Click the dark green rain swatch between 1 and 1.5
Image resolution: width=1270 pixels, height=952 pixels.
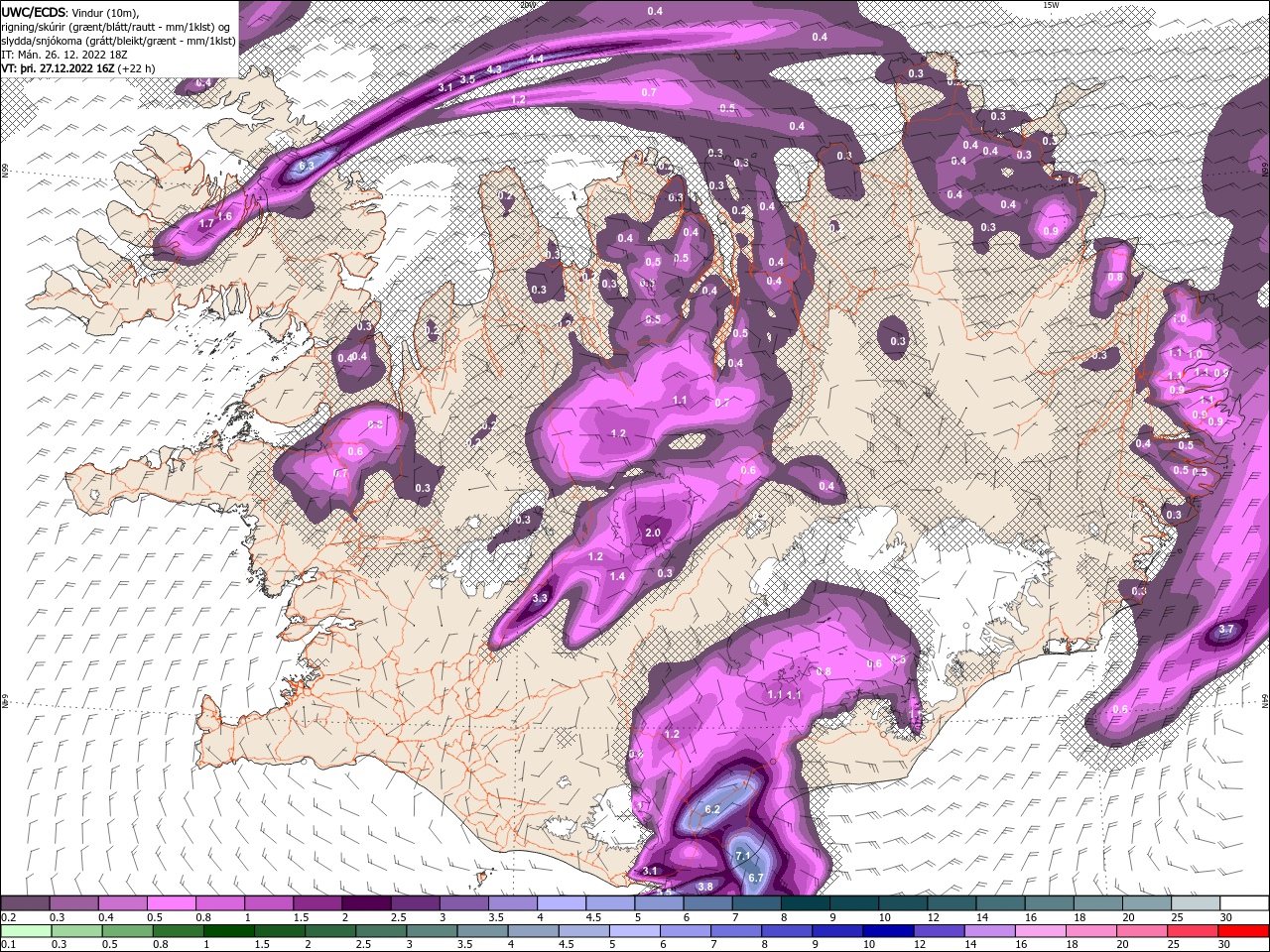[231, 932]
